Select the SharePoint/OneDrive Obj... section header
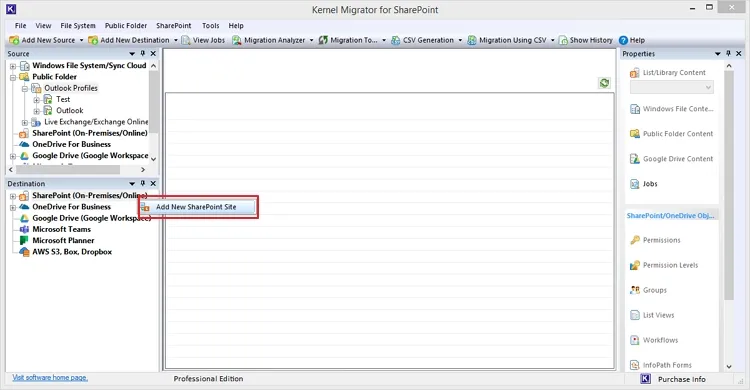 tap(670, 216)
